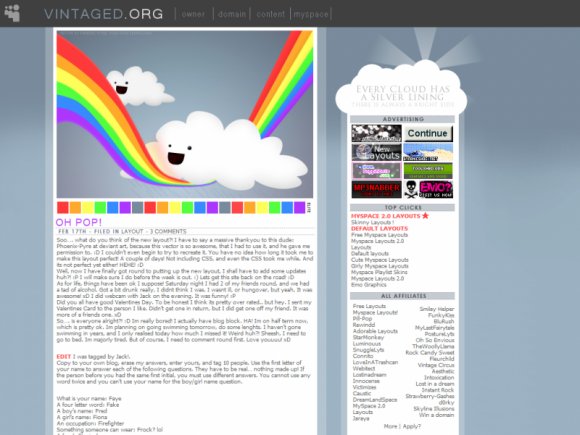The width and height of the screenshot is (580, 435).
Task: Open the Pill-Pop affiliate link
Action: click(x=362, y=318)
